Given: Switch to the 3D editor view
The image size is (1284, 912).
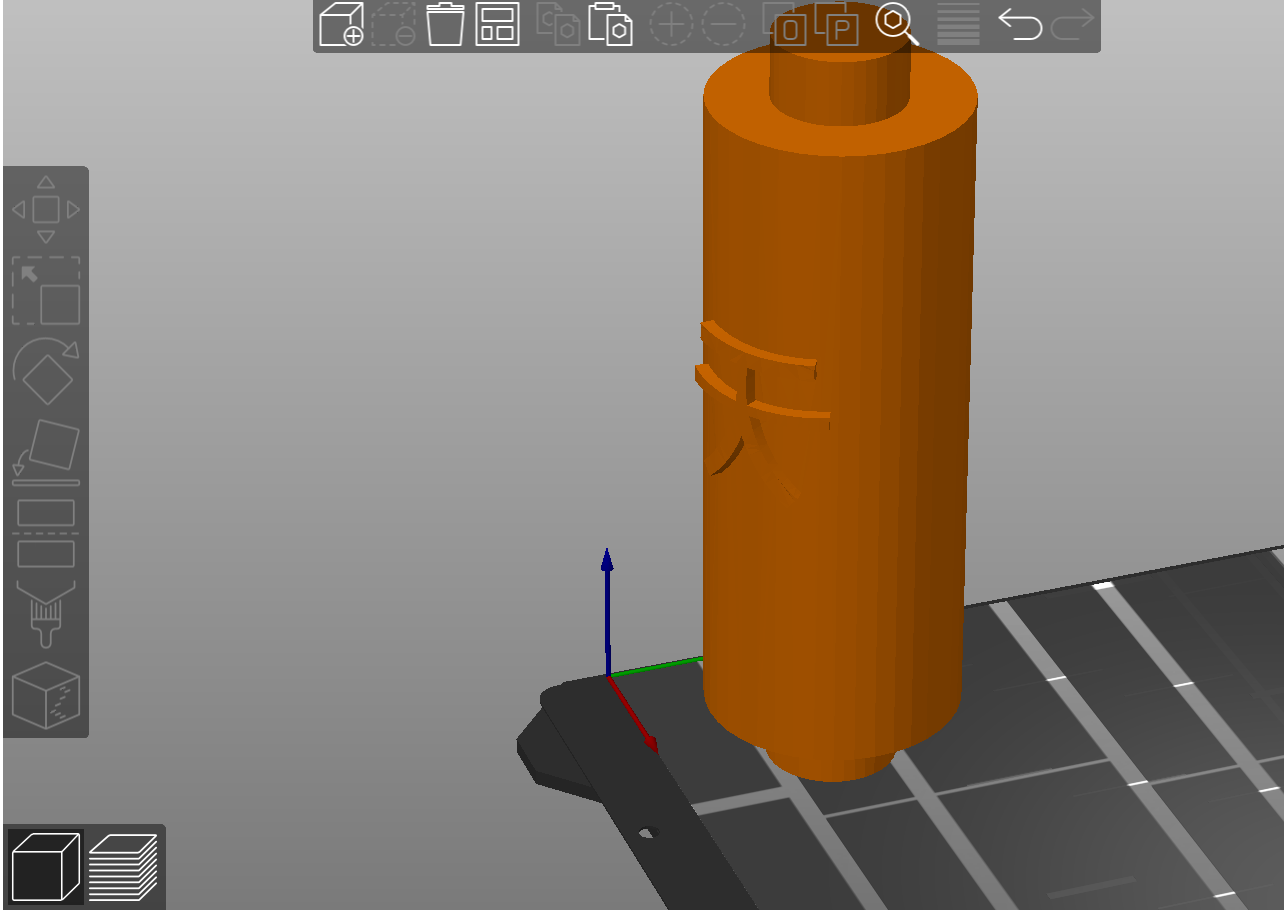Looking at the screenshot, I should click(x=45, y=866).
